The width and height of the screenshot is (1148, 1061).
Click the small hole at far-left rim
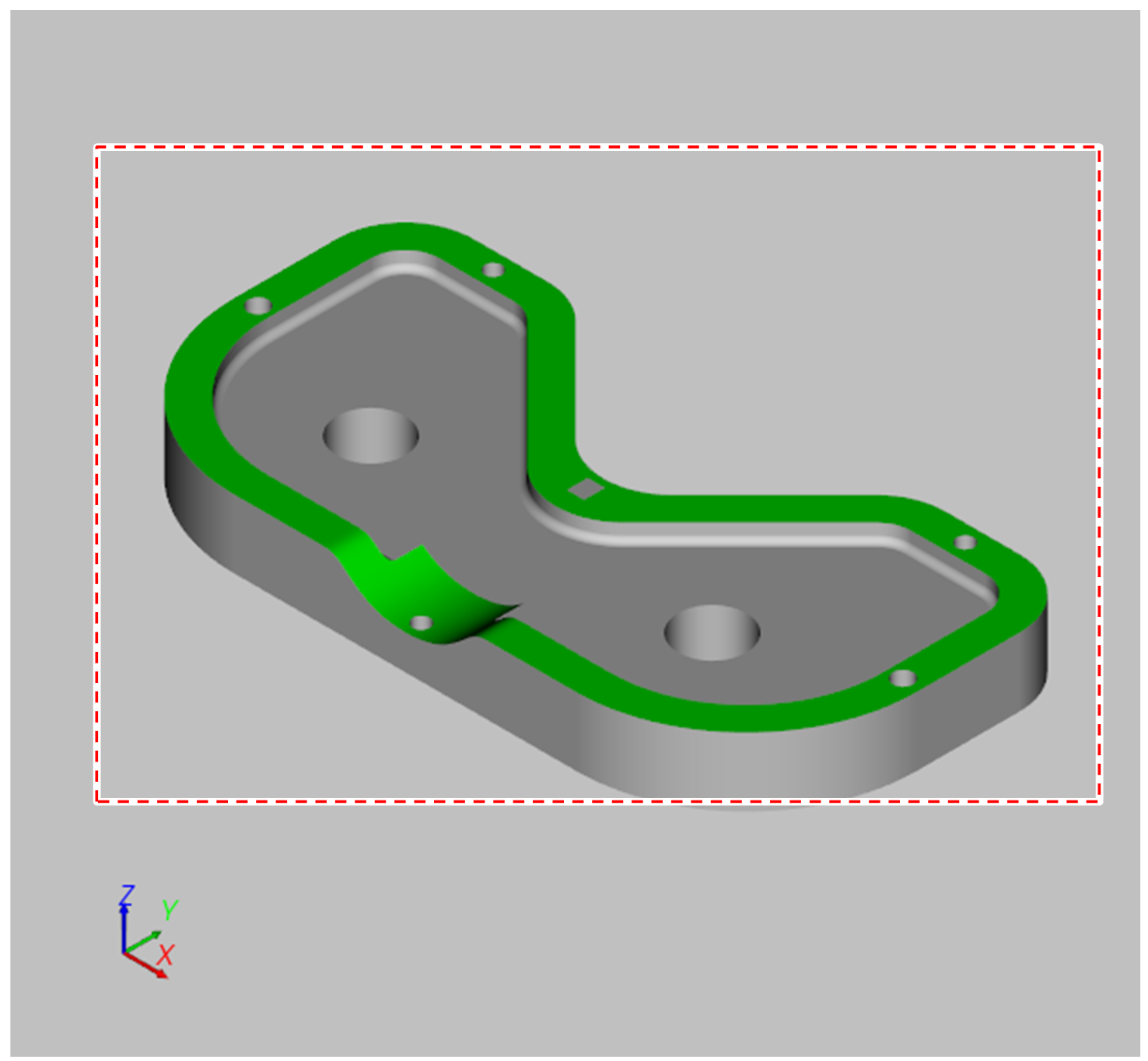click(x=258, y=305)
